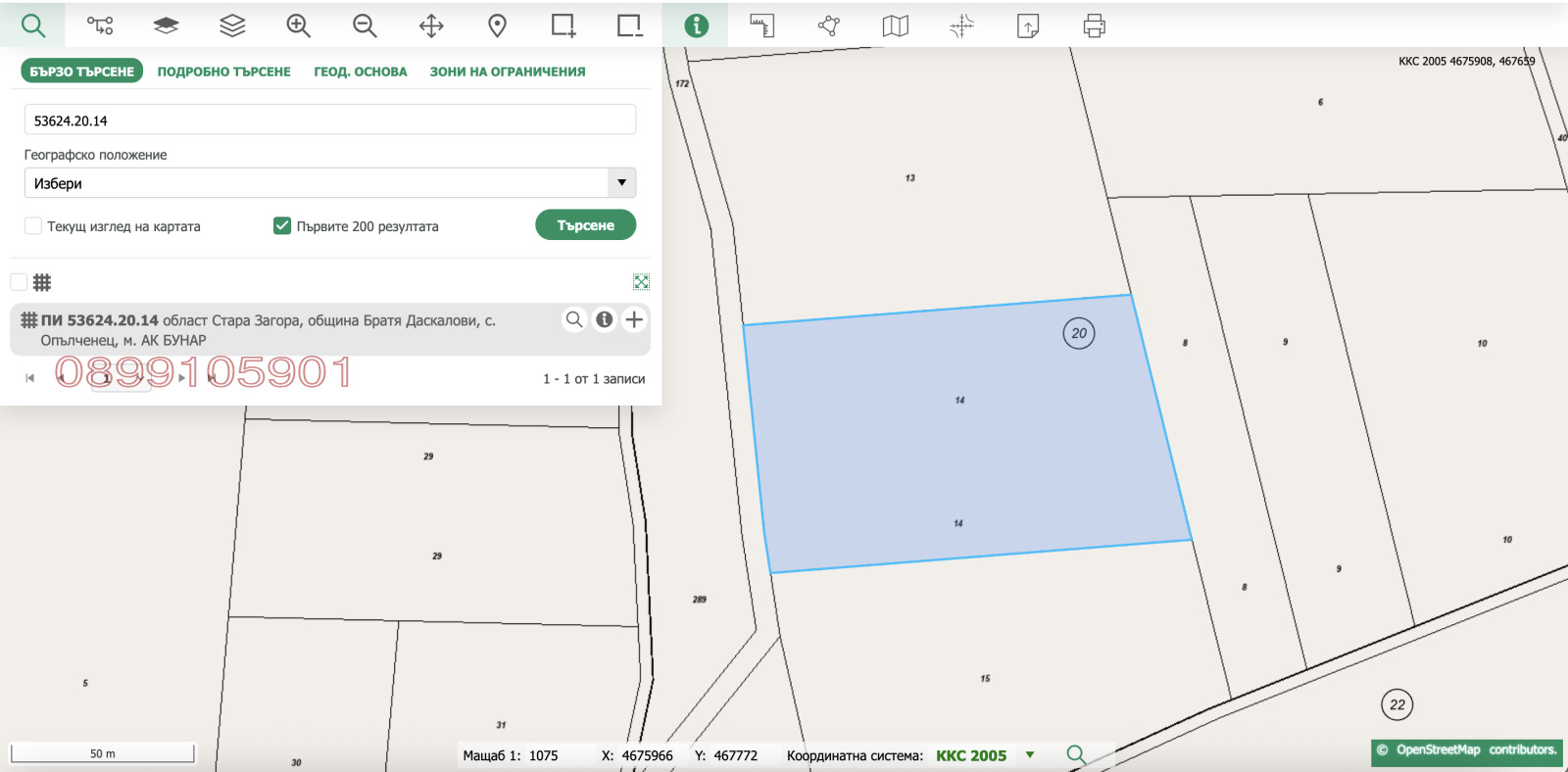The height and width of the screenshot is (772, 1568).
Task: Select the zoom in magnifier tool
Action: click(x=298, y=25)
